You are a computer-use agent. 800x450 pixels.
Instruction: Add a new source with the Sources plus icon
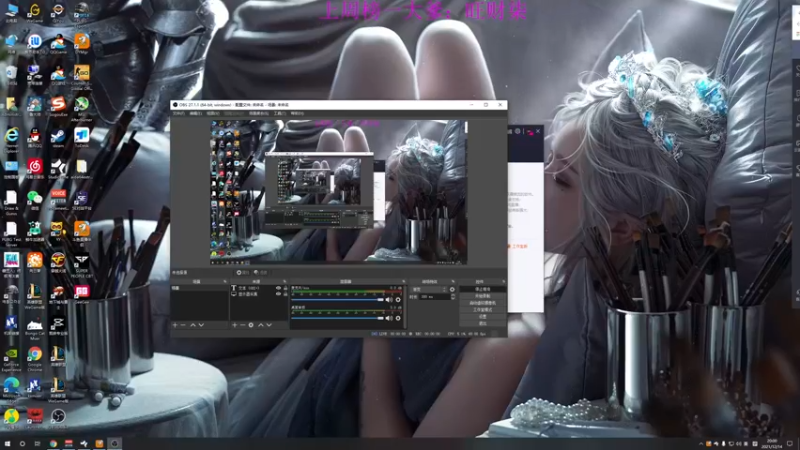pos(235,325)
